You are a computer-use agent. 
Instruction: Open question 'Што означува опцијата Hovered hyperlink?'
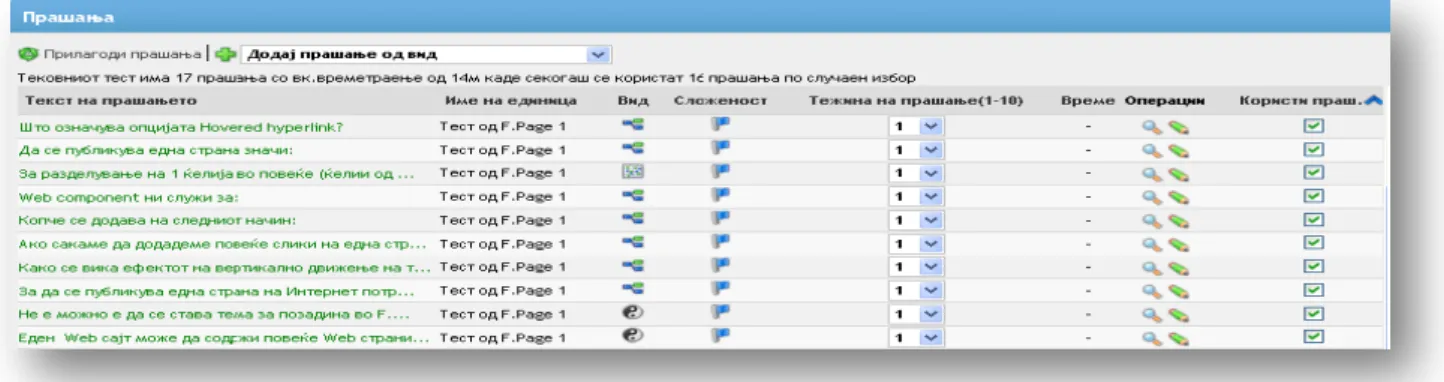click(181, 127)
